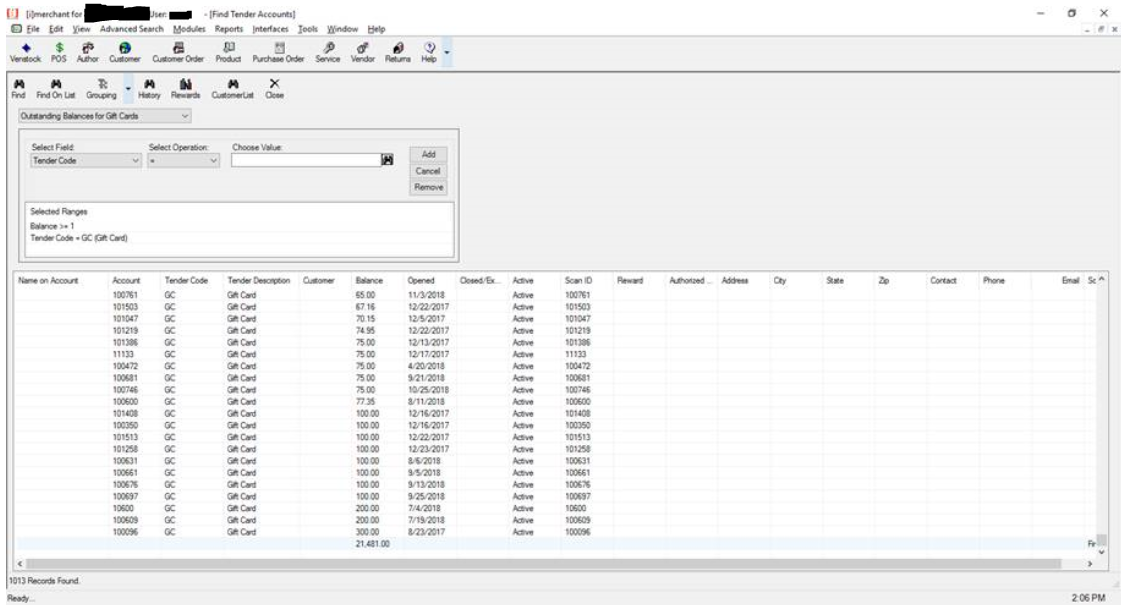Viewport: 1127px width, 610px height.
Task: Click the Find binoculars icon
Action: (x=19, y=88)
